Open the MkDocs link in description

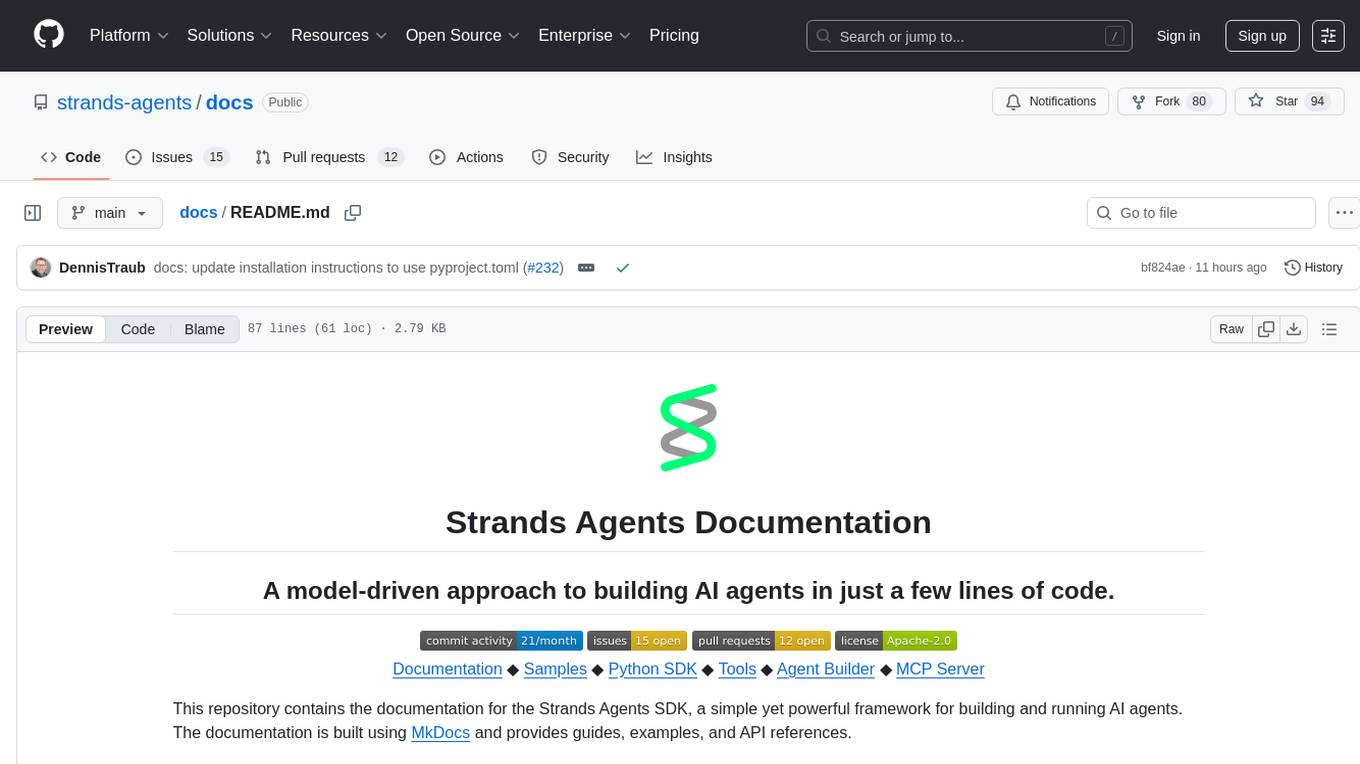tap(440, 733)
